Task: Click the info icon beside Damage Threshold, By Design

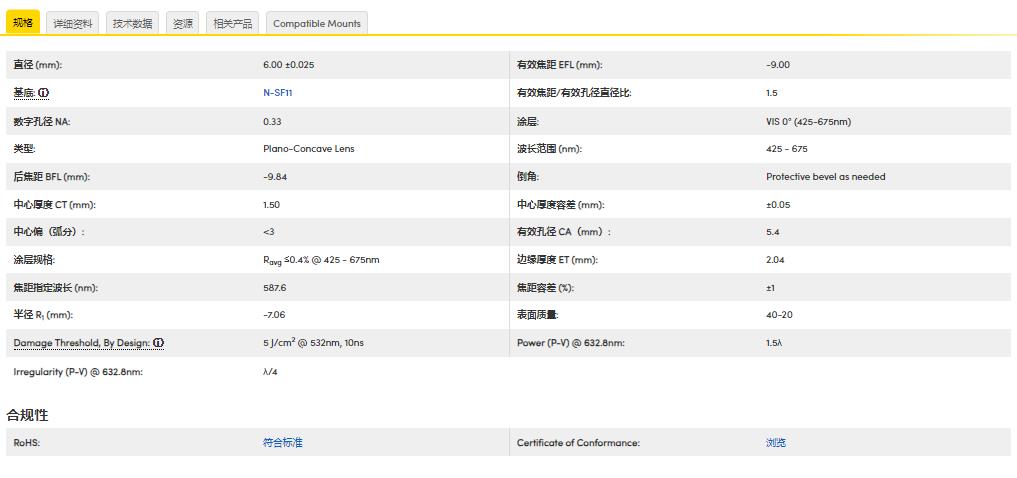Action: (158, 342)
